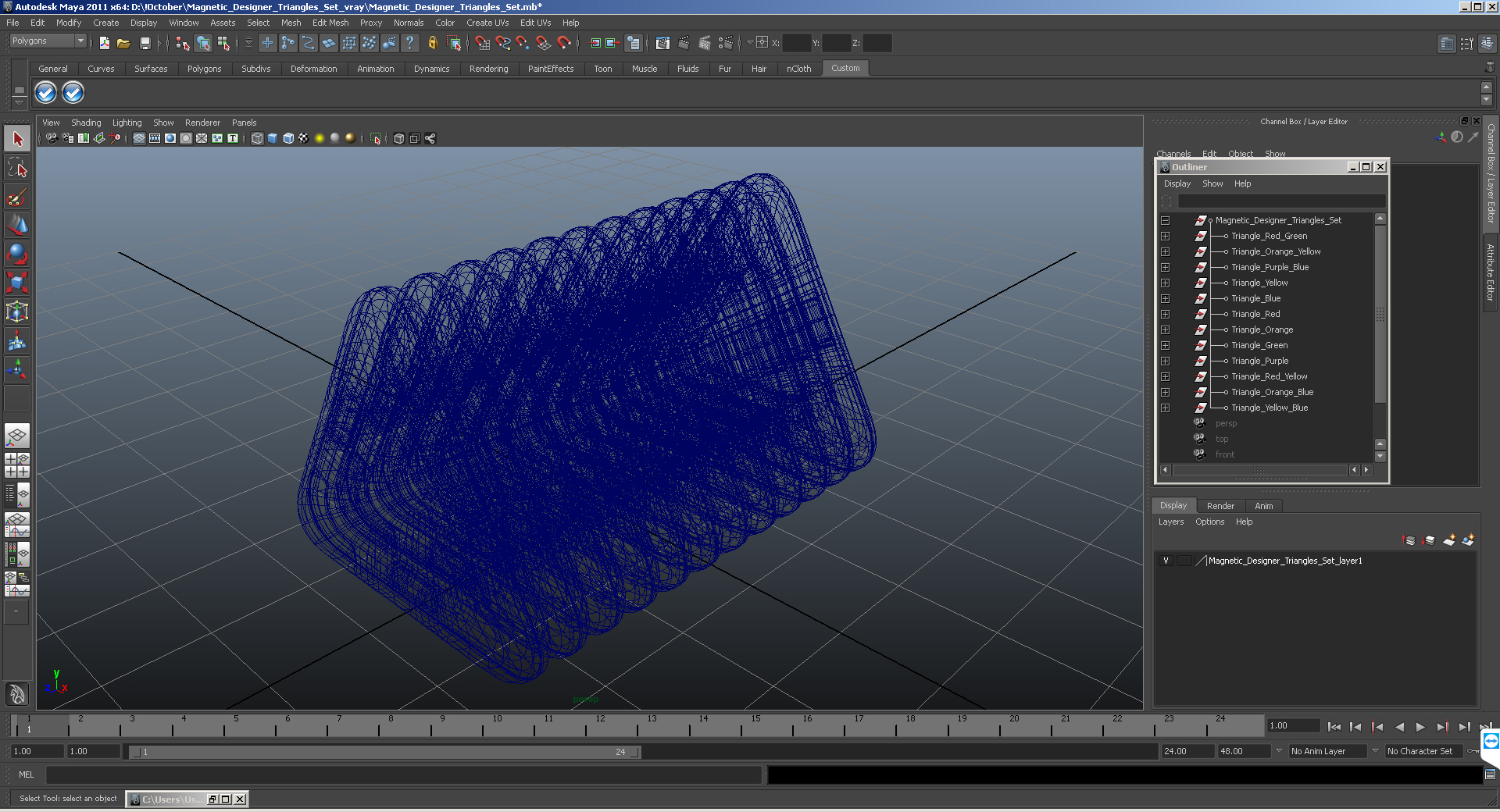
Task: Open Layers menu in layer editor
Action: point(1170,522)
